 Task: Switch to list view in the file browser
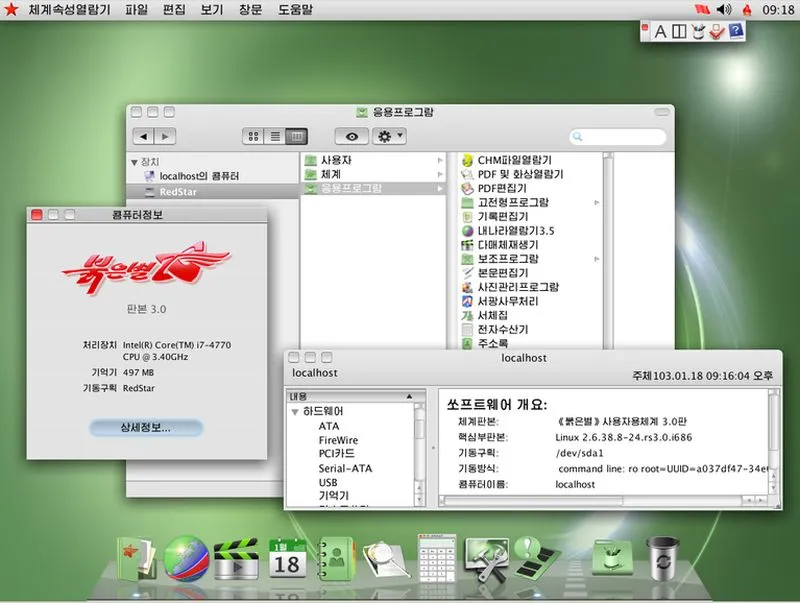pyautogui.click(x=274, y=135)
